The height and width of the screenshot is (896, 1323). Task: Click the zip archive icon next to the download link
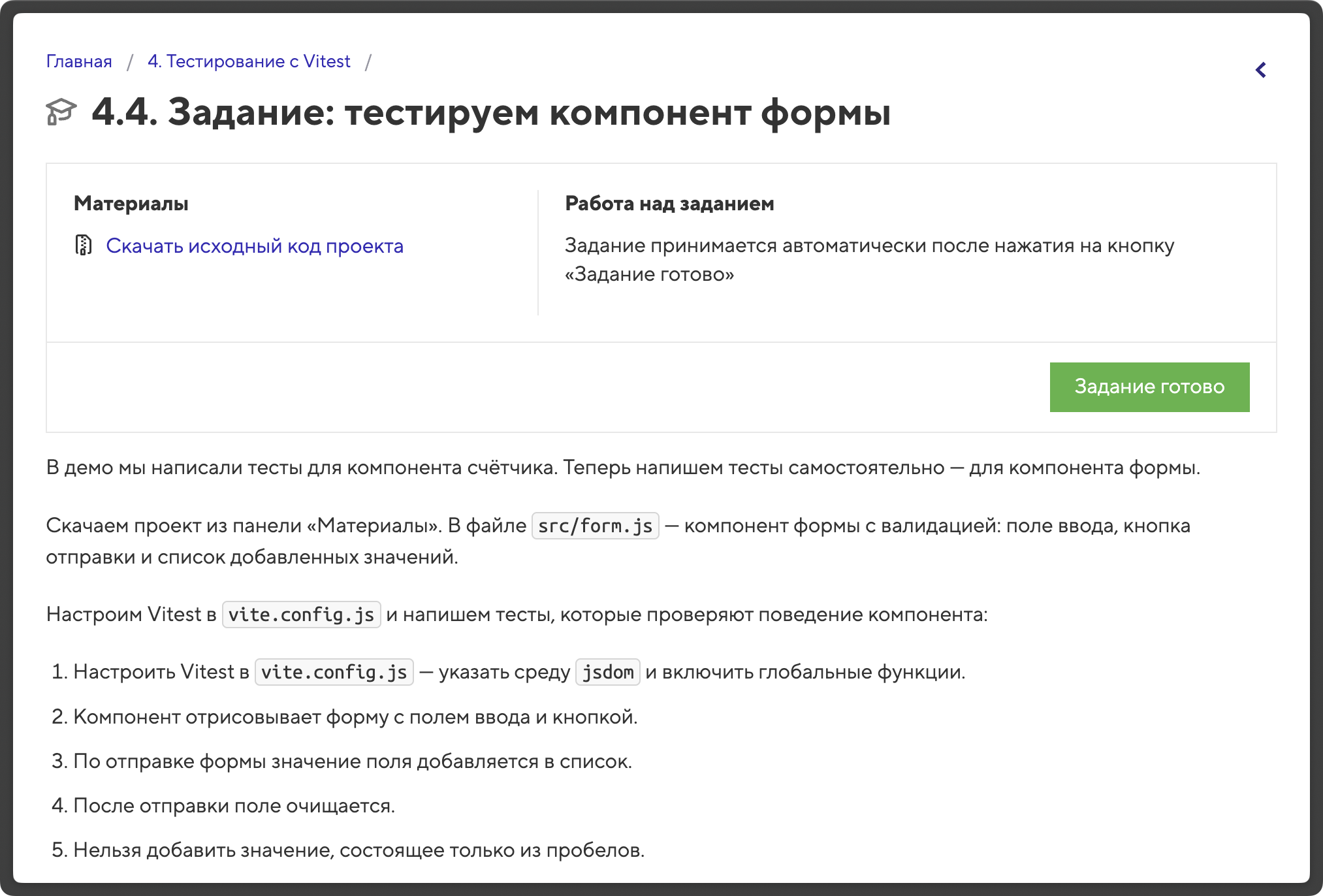click(x=83, y=246)
